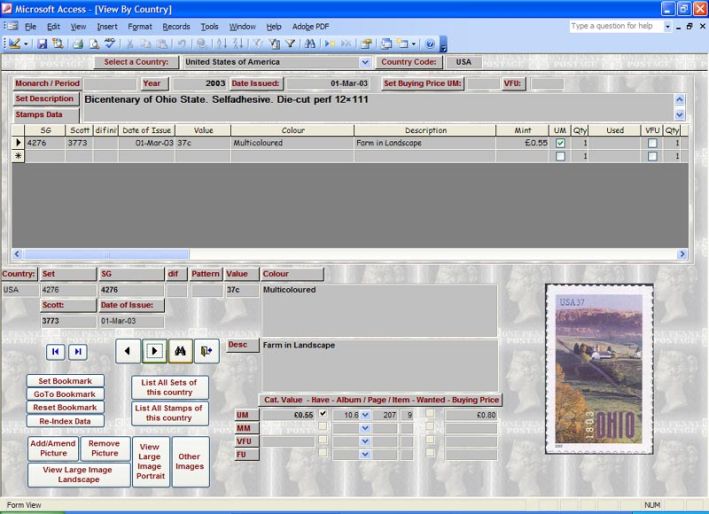709x514 pixels.
Task: Open the MM album dropdown
Action: pos(365,428)
